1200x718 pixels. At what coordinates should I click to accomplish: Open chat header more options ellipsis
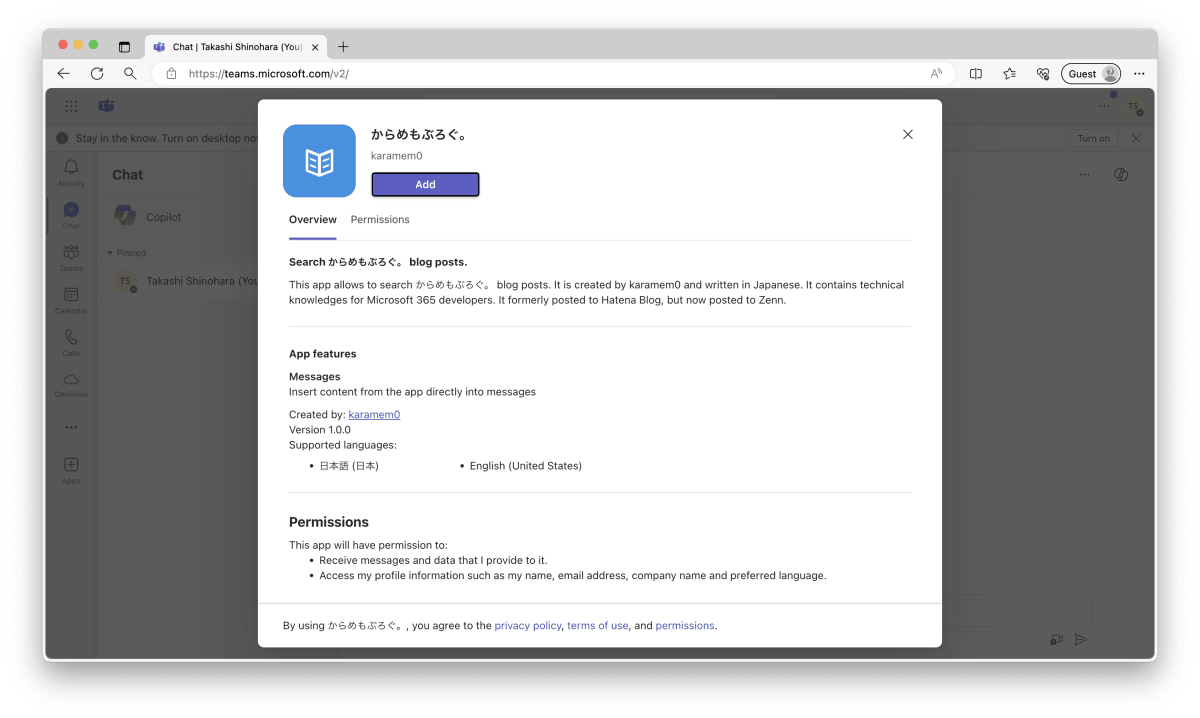tap(1085, 175)
